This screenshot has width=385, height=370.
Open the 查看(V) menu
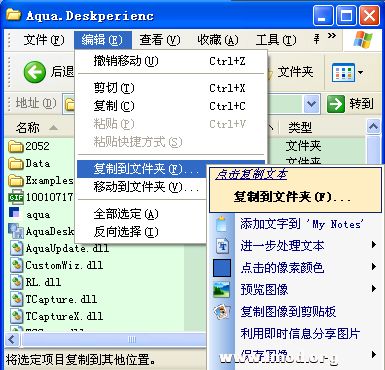point(160,40)
